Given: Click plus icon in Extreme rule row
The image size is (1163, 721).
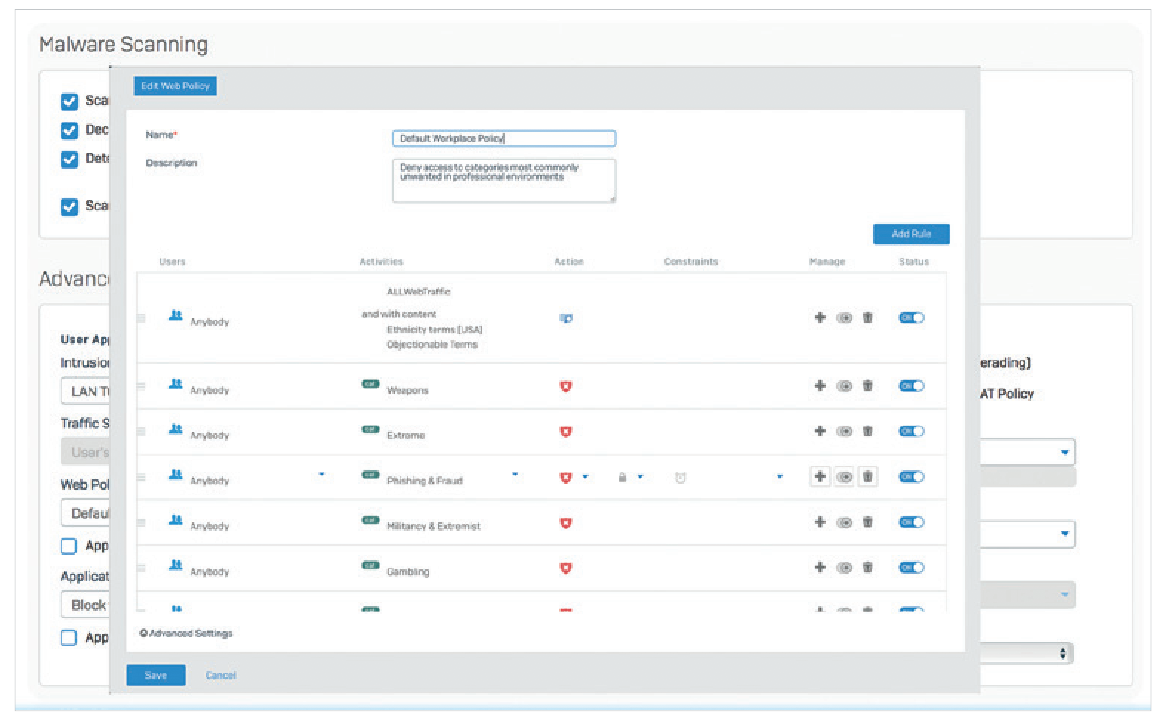Looking at the screenshot, I should tap(820, 431).
